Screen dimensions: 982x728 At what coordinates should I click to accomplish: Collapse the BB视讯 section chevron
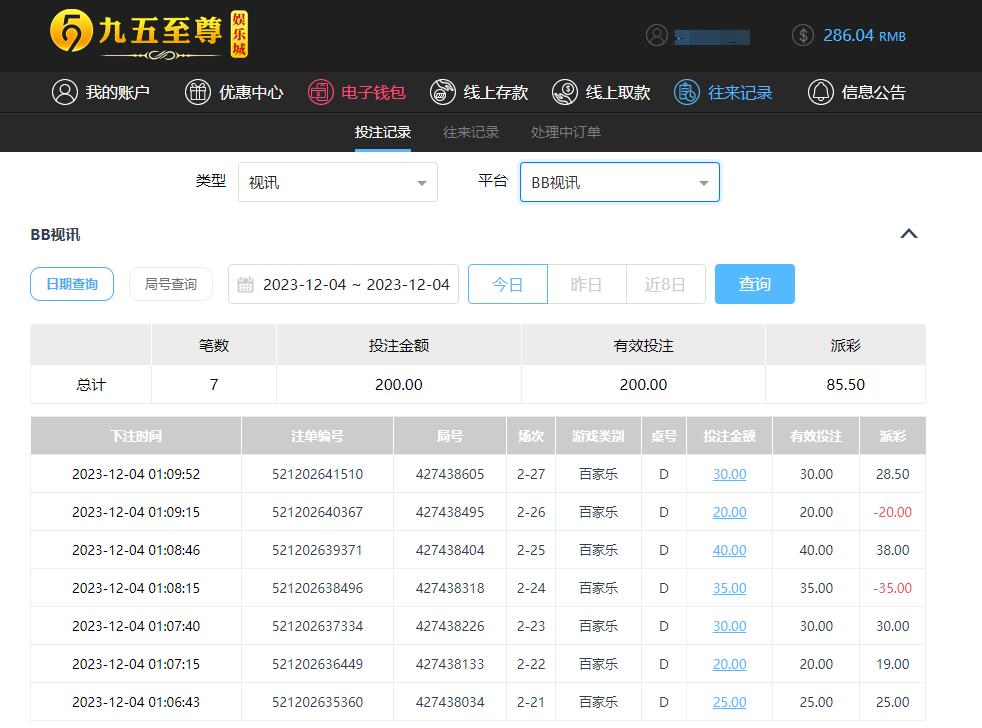[908, 234]
